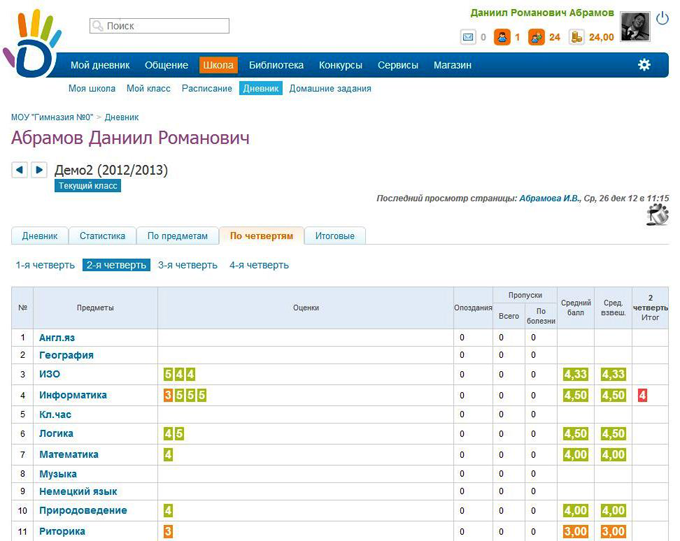The height and width of the screenshot is (541, 680).
Task: Open Магазин menu
Action: coord(452,65)
